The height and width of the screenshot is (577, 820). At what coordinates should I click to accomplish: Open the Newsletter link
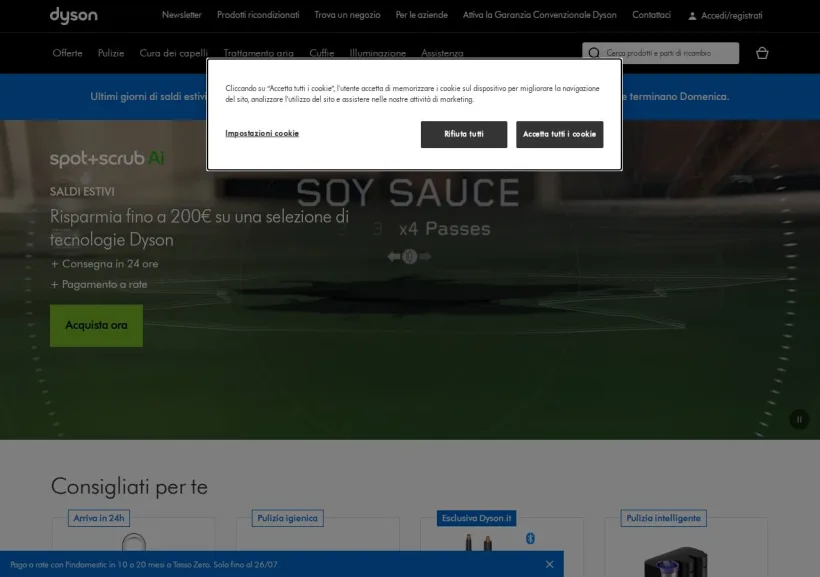181,15
